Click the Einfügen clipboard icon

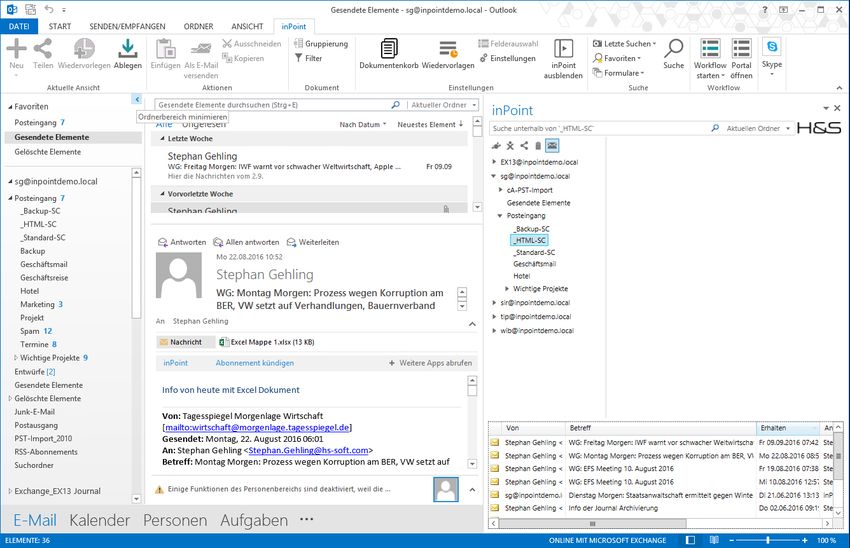(165, 48)
